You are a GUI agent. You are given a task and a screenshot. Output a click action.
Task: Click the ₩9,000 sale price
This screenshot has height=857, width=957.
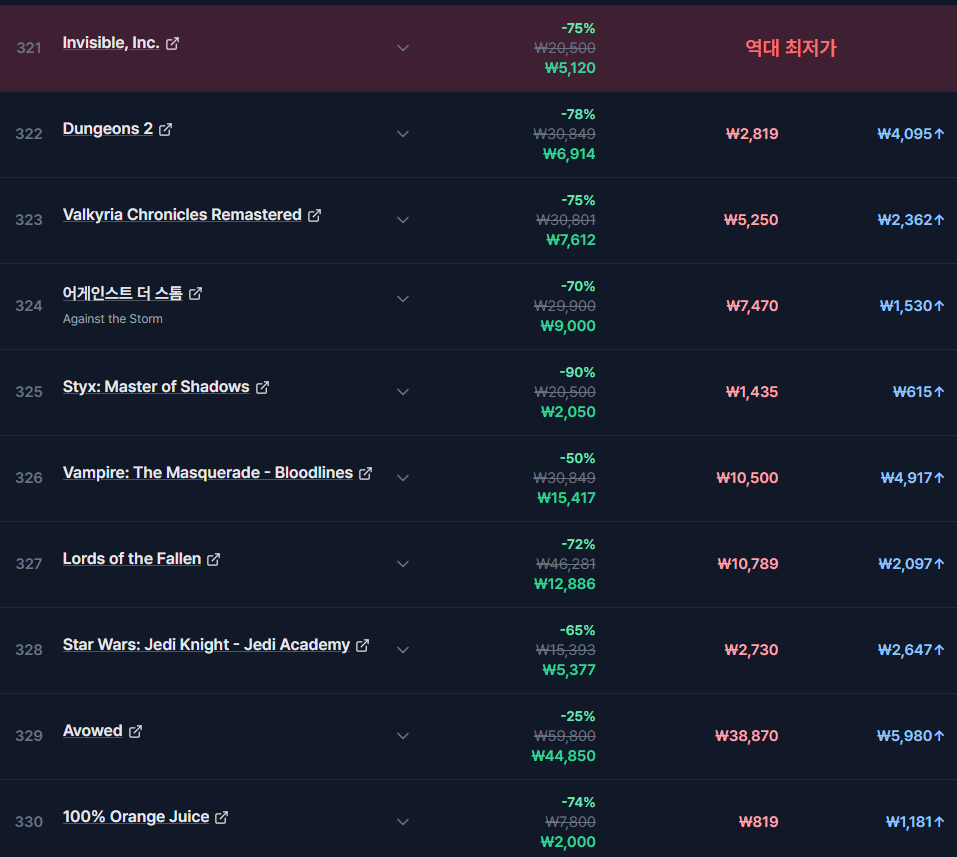(568, 326)
